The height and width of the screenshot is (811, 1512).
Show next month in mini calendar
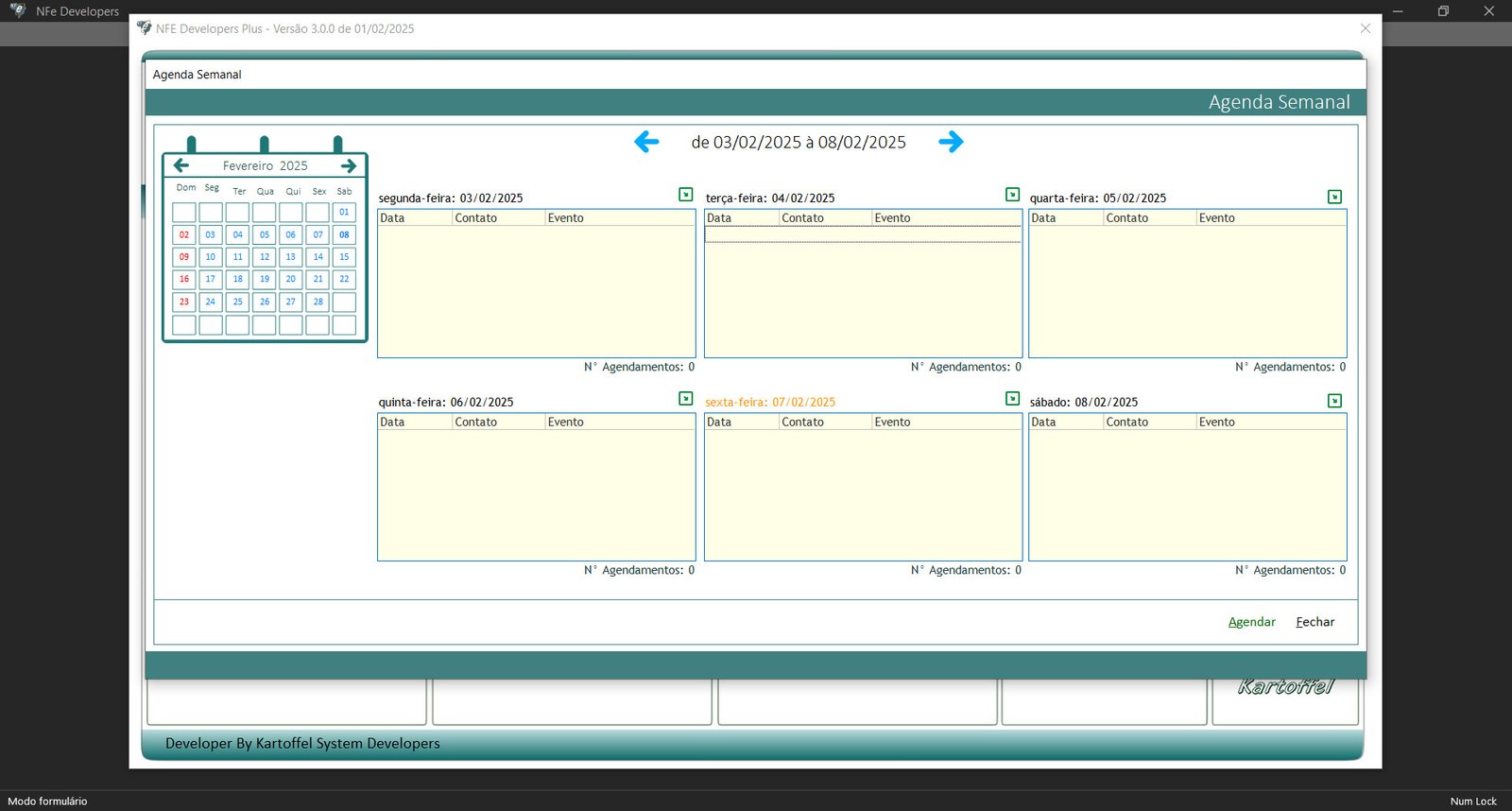tap(349, 165)
